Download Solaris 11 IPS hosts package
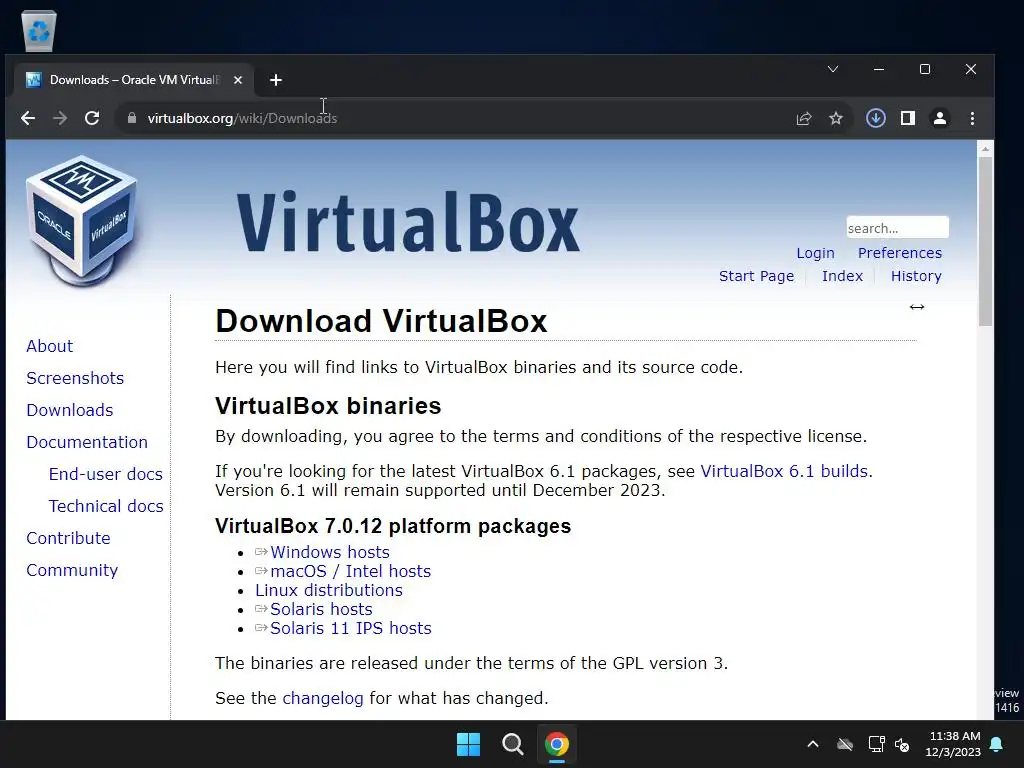 coord(351,628)
